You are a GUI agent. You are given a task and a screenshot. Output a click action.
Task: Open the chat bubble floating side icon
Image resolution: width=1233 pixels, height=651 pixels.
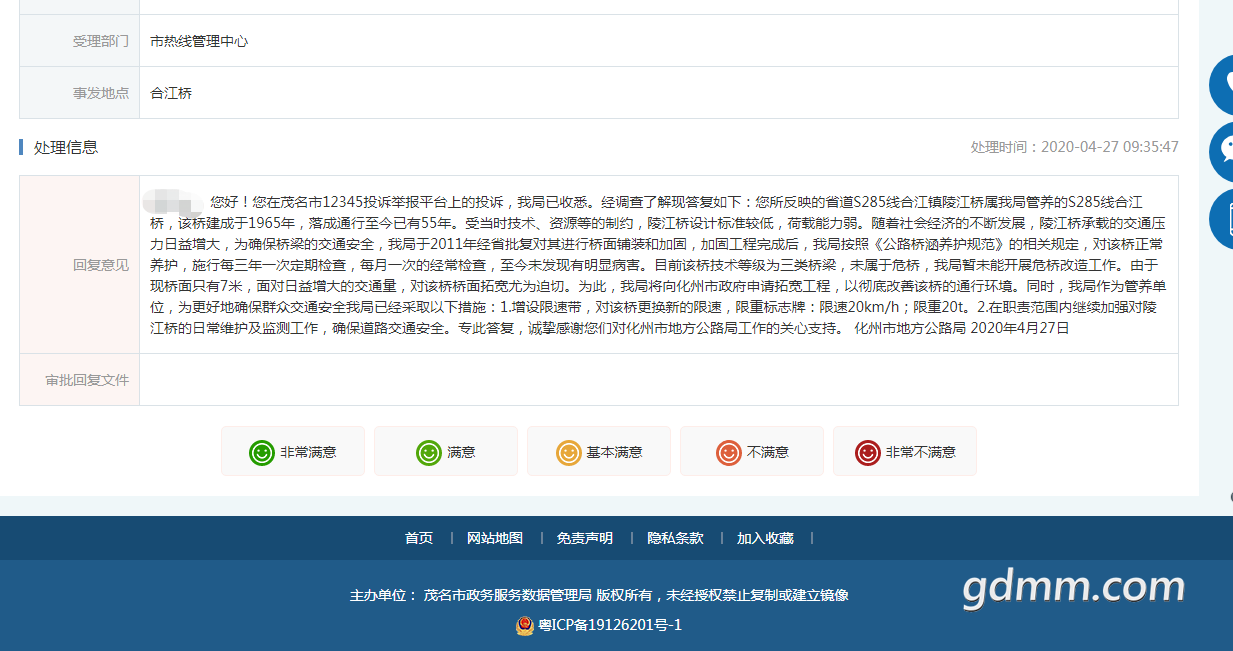click(x=1222, y=152)
